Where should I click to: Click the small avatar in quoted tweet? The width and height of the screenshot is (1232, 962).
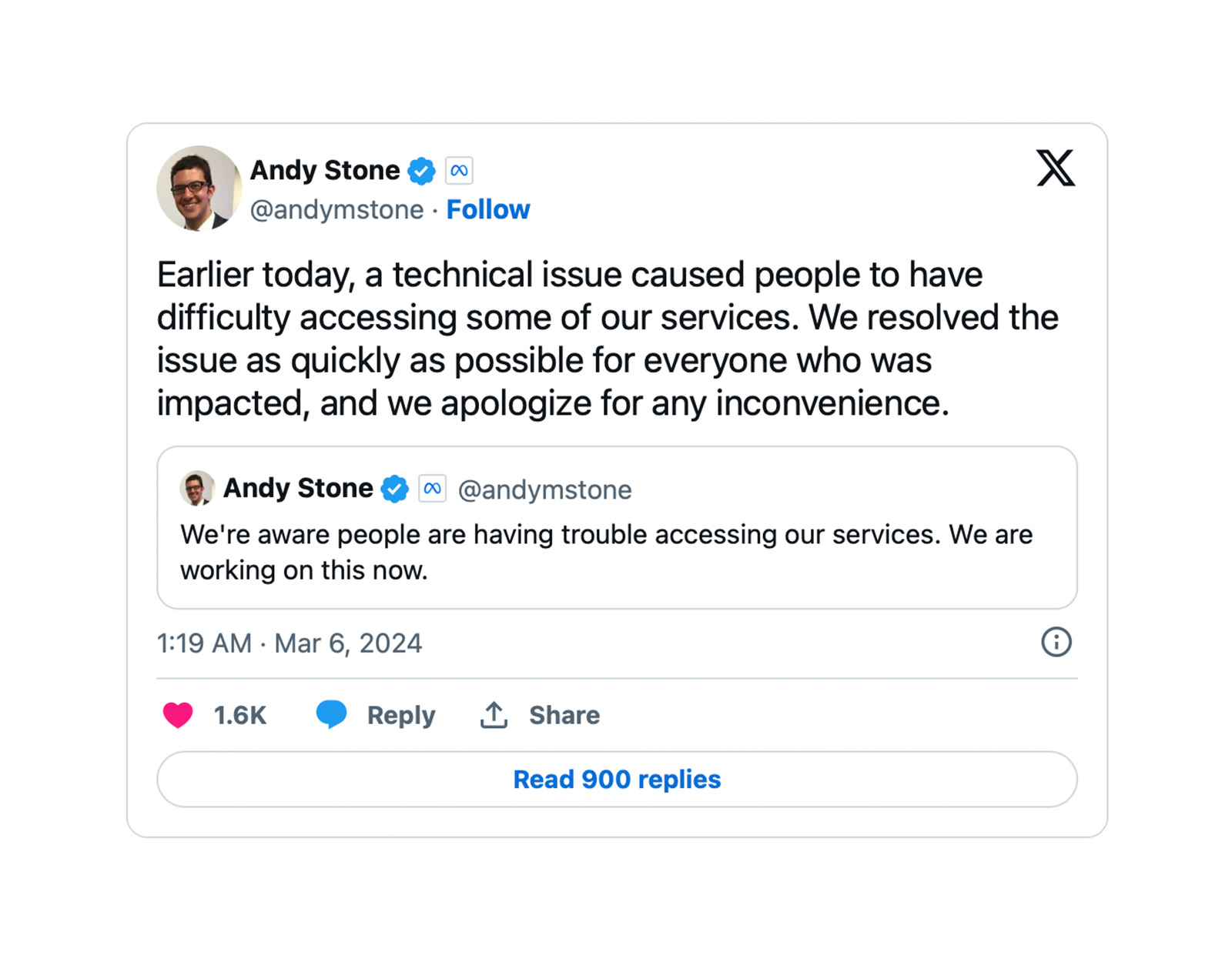pyautogui.click(x=196, y=489)
